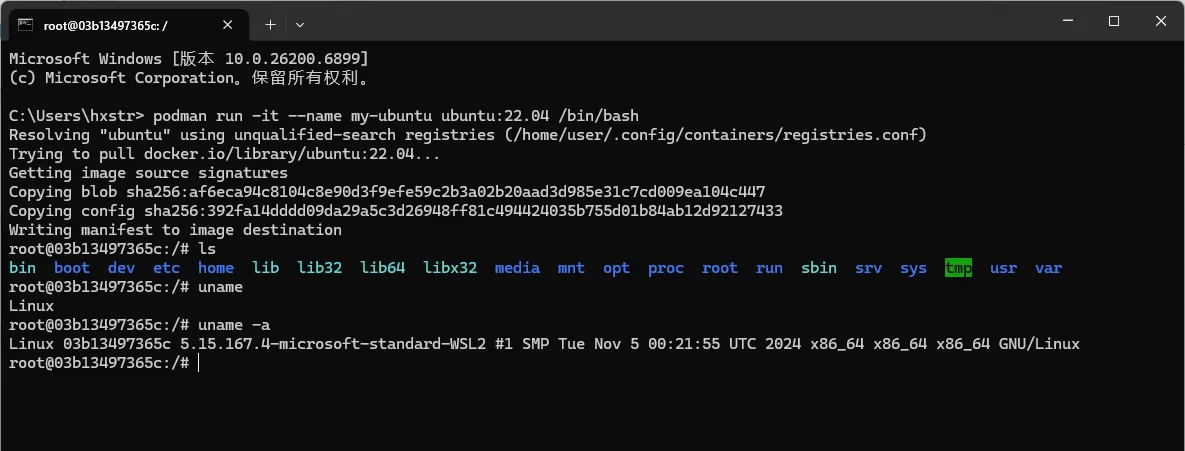
Task: Click the terminal icon on the tab
Action: pos(26,24)
